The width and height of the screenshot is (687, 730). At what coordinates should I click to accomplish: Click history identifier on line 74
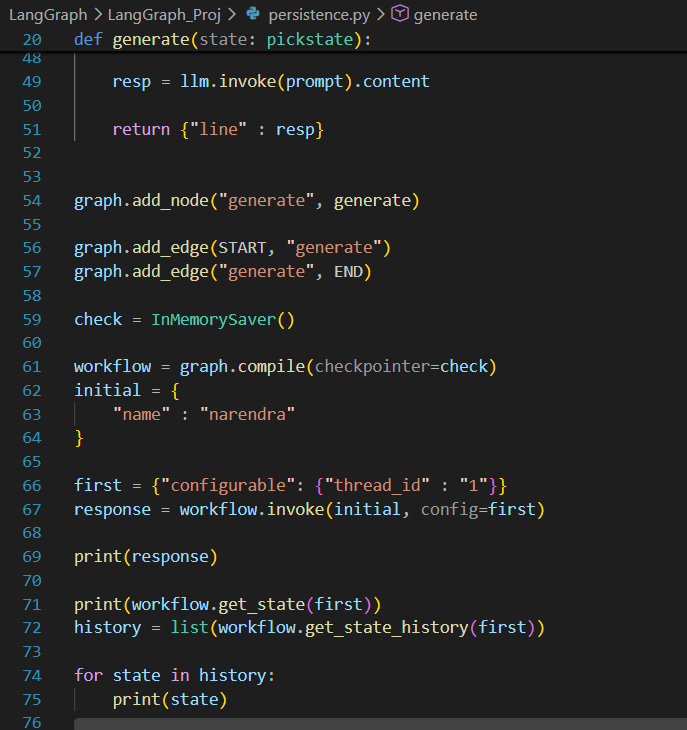pos(233,676)
